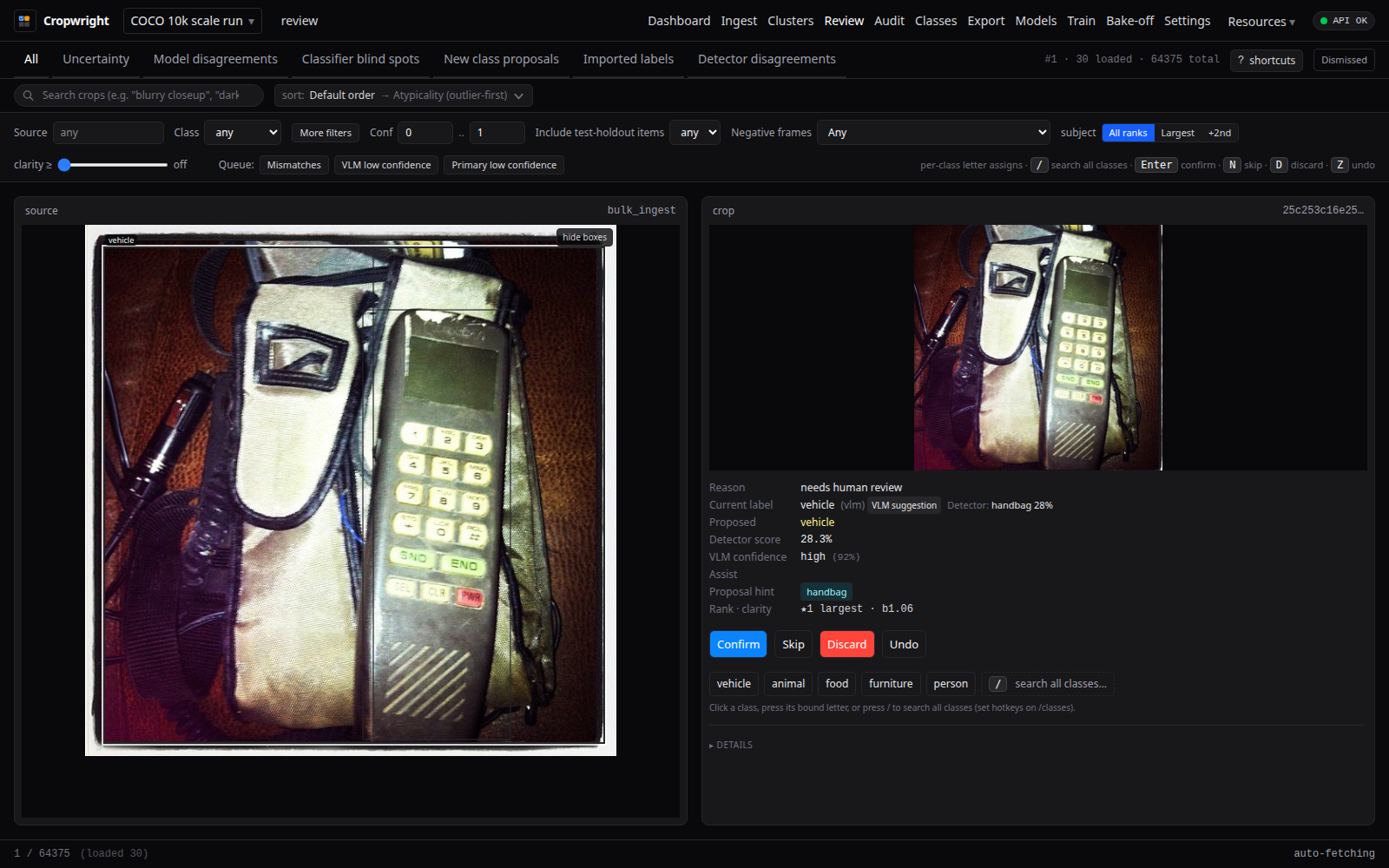This screenshot has width=1389, height=868.
Task: Open the Clusters page
Action: 790,21
